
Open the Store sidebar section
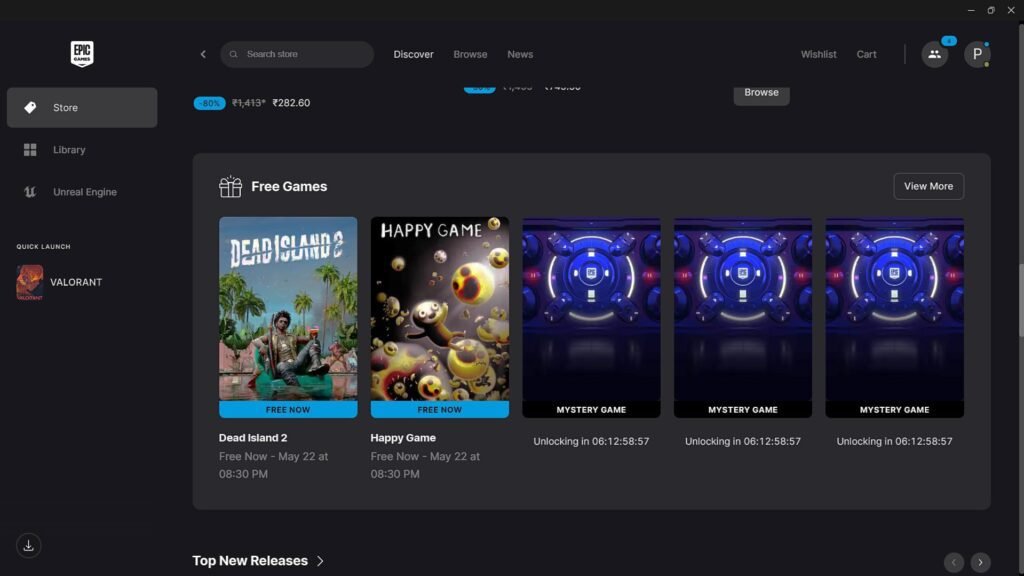(82, 108)
